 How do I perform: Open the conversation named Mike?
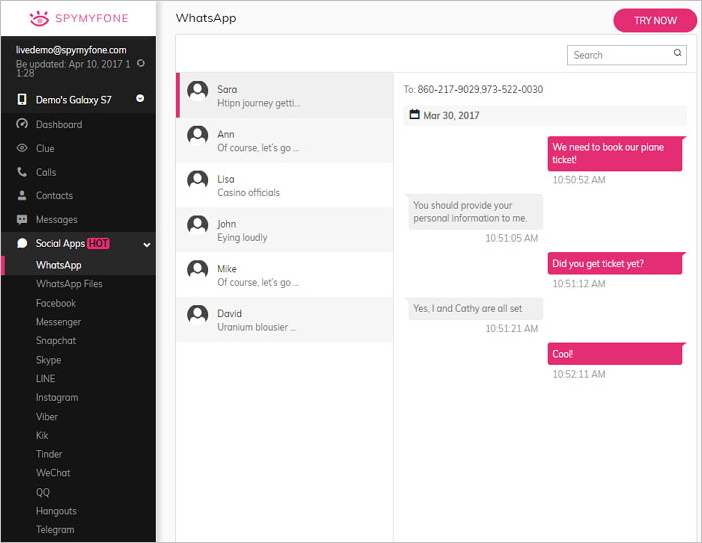click(285, 274)
